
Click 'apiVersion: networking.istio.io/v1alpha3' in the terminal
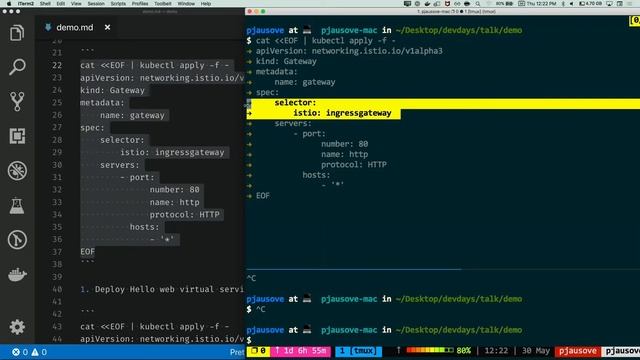[x=349, y=51]
